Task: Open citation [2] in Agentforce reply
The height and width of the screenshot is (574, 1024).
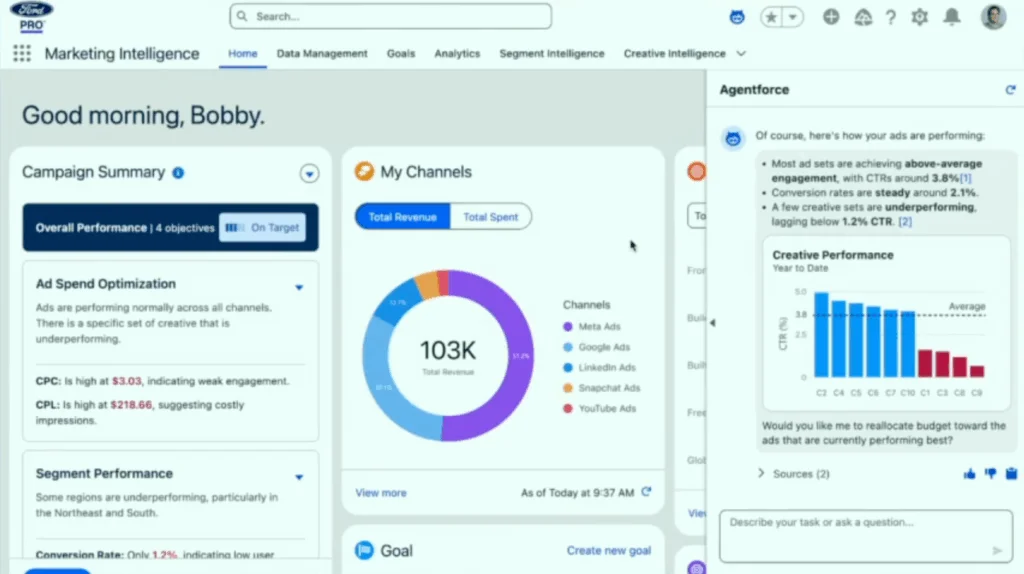Action: click(904, 221)
